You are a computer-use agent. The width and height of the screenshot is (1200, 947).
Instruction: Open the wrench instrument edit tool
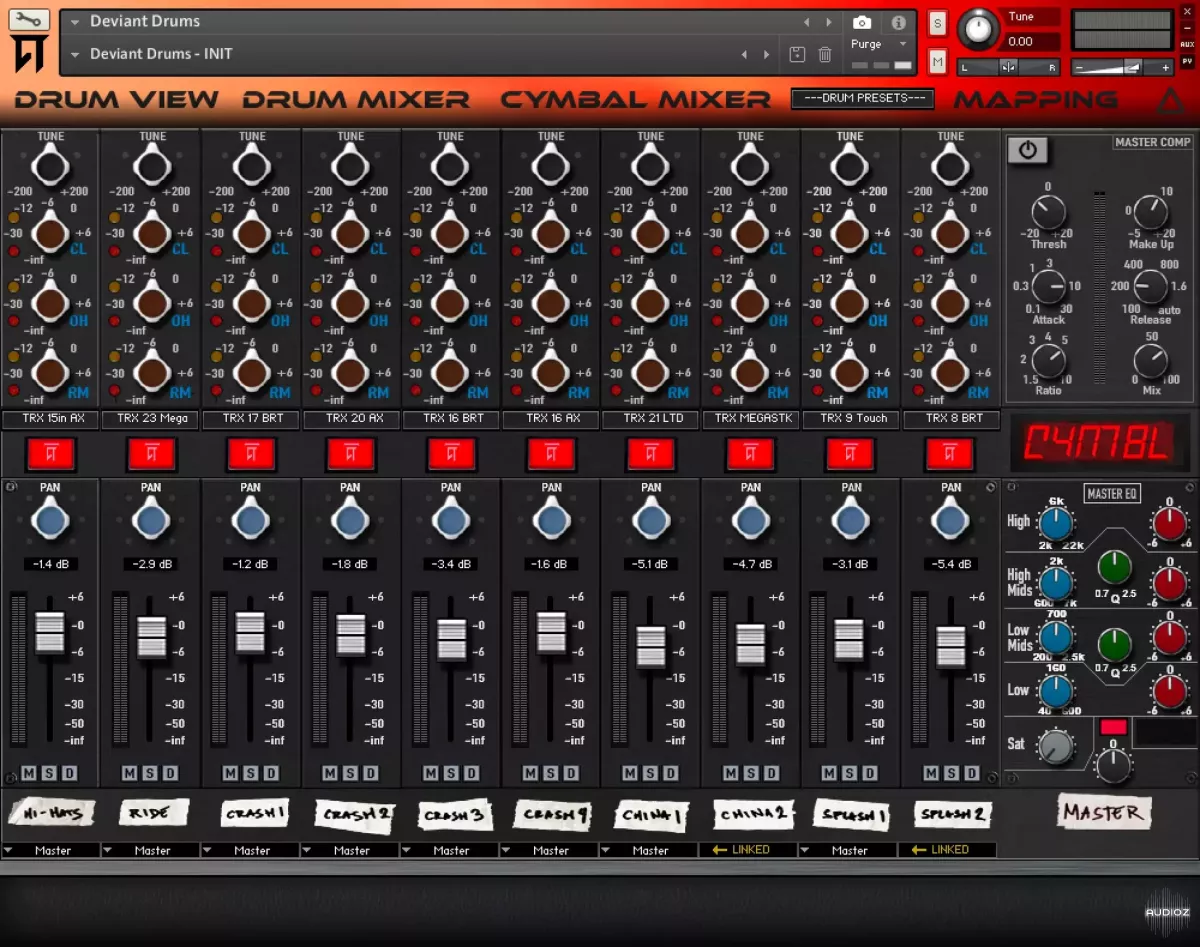click(29, 19)
